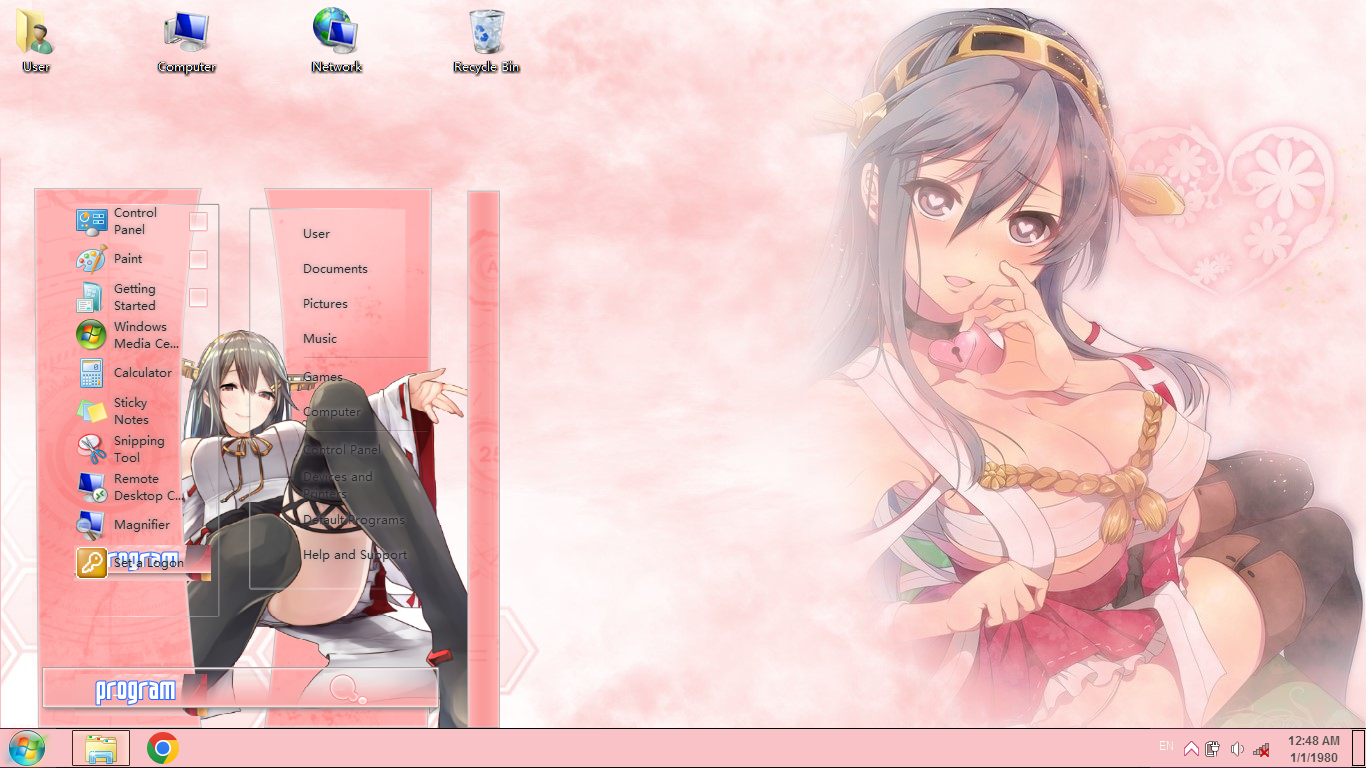This screenshot has height=768, width=1366.
Task: Open the clock showing 12:48 AM
Action: click(x=1314, y=749)
